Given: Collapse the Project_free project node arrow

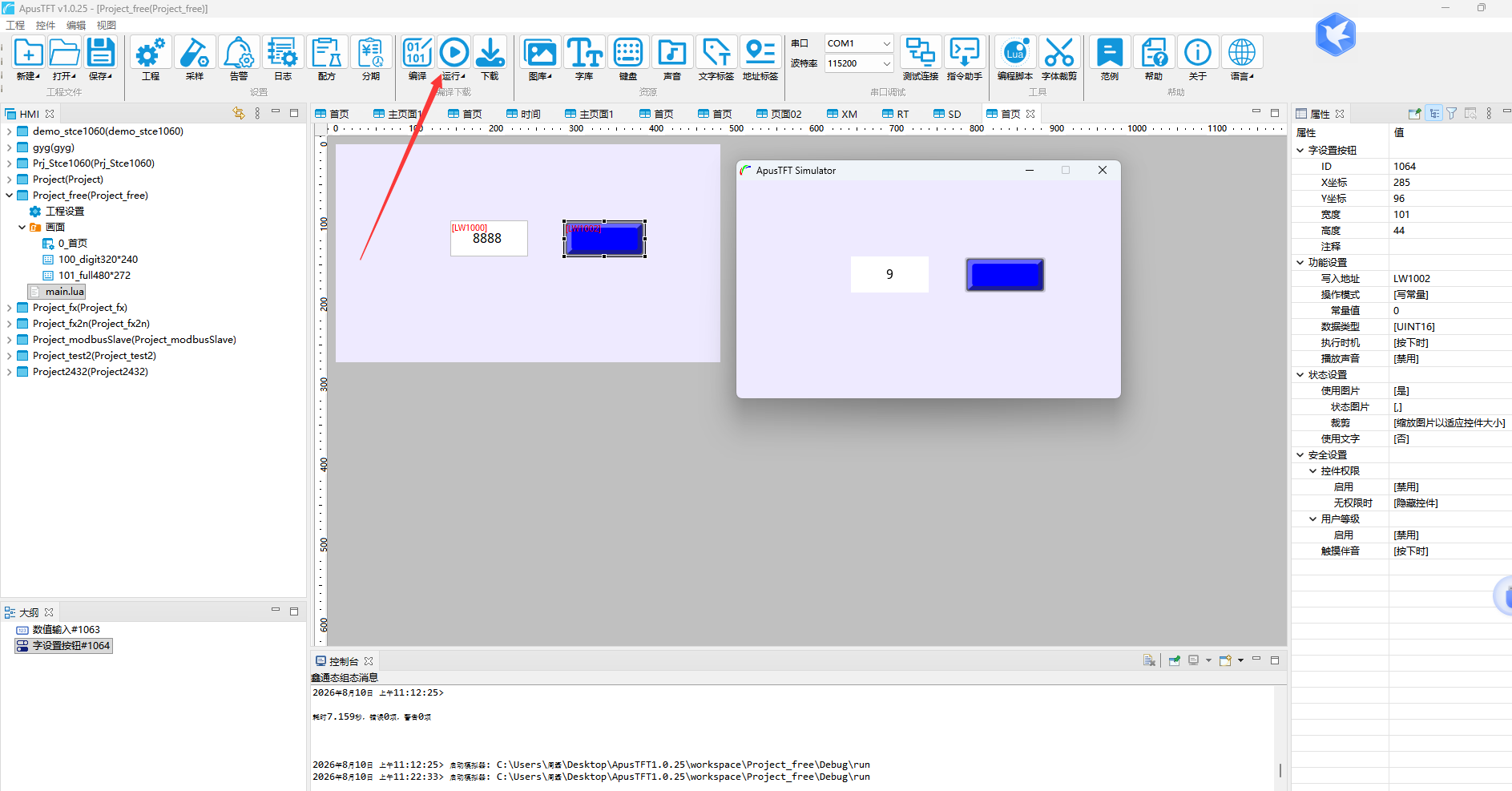Looking at the screenshot, I should pos(9,196).
